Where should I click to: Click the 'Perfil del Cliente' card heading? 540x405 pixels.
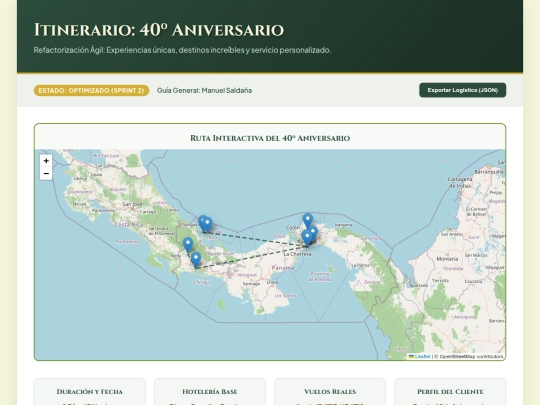click(450, 392)
